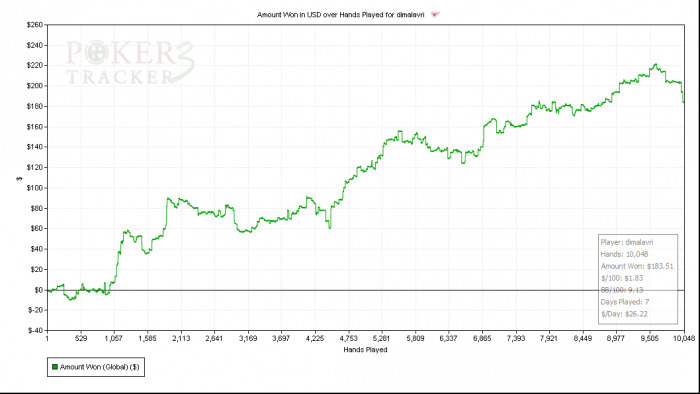Screen dimensions: 700x394
Task: Click the $-20 y-axis tick label
Action: click(x=36, y=310)
